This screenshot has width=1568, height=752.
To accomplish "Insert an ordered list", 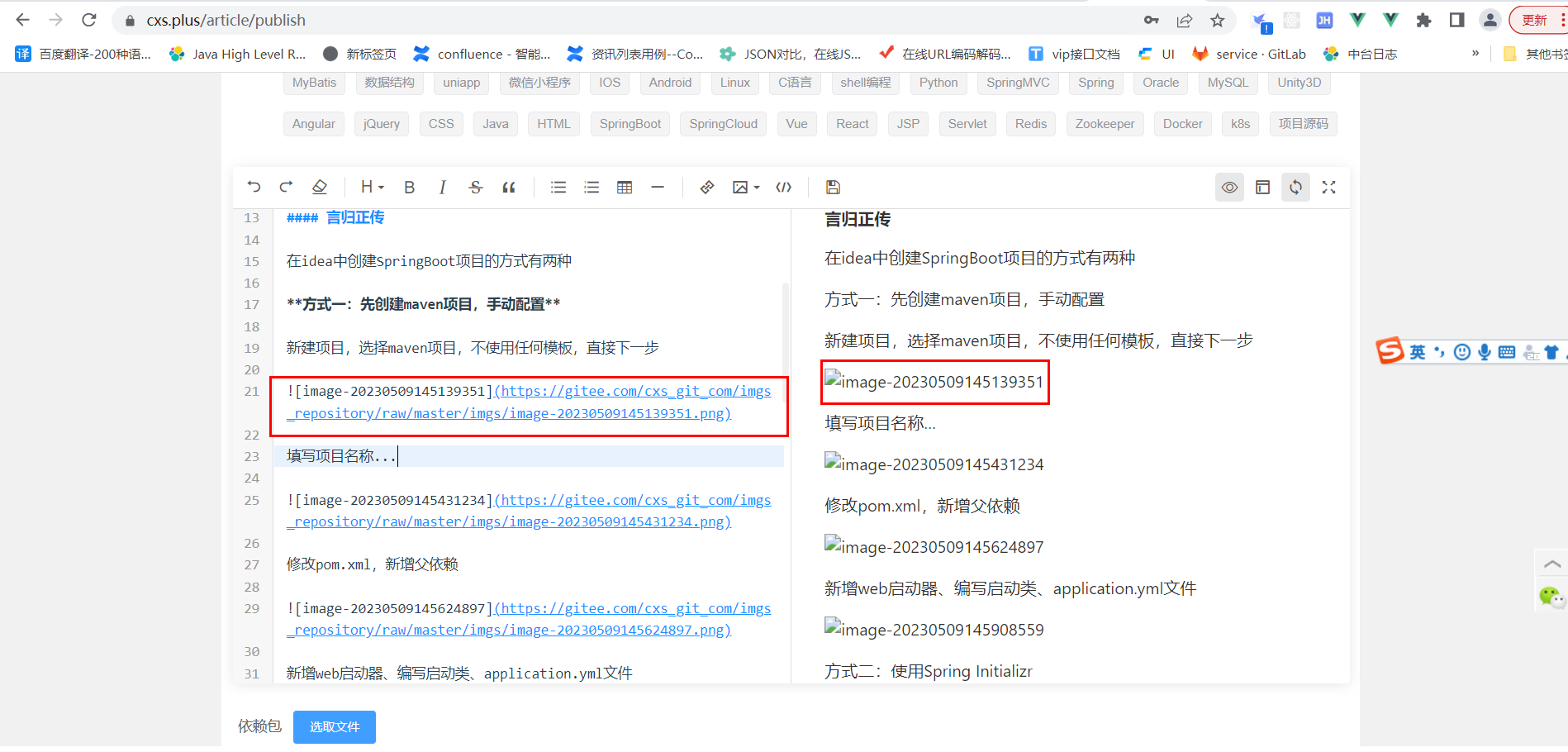I will (x=592, y=188).
